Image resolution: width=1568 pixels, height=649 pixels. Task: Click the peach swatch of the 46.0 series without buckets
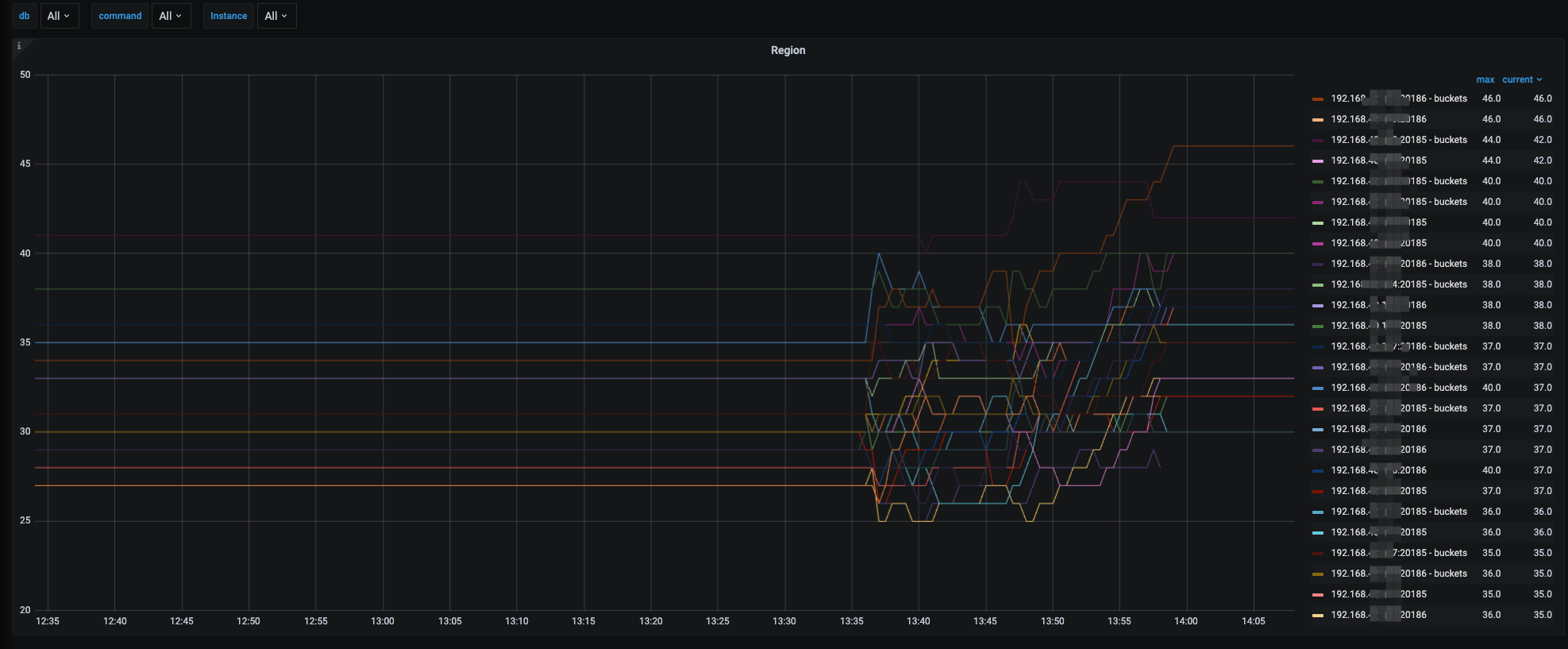click(1318, 120)
